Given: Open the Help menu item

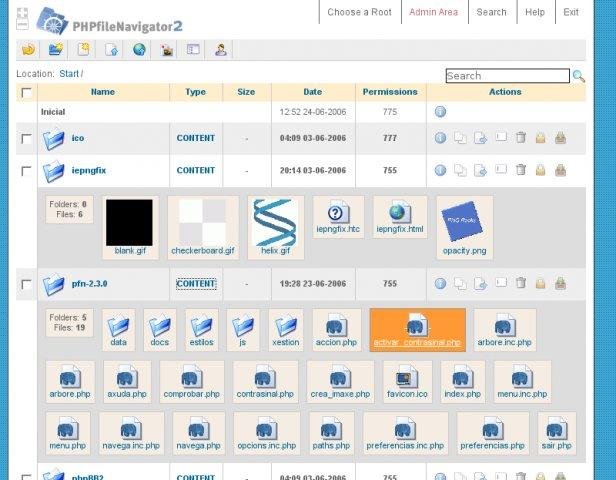Looking at the screenshot, I should point(535,12).
